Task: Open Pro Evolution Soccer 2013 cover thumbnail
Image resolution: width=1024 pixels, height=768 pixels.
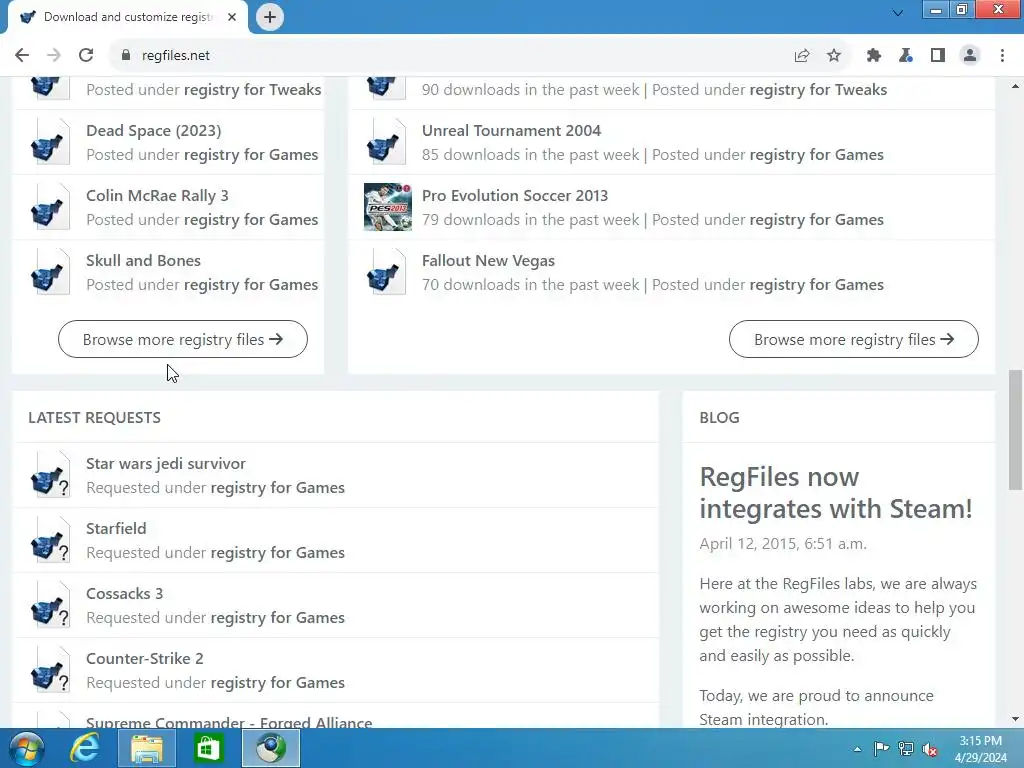Action: (388, 207)
